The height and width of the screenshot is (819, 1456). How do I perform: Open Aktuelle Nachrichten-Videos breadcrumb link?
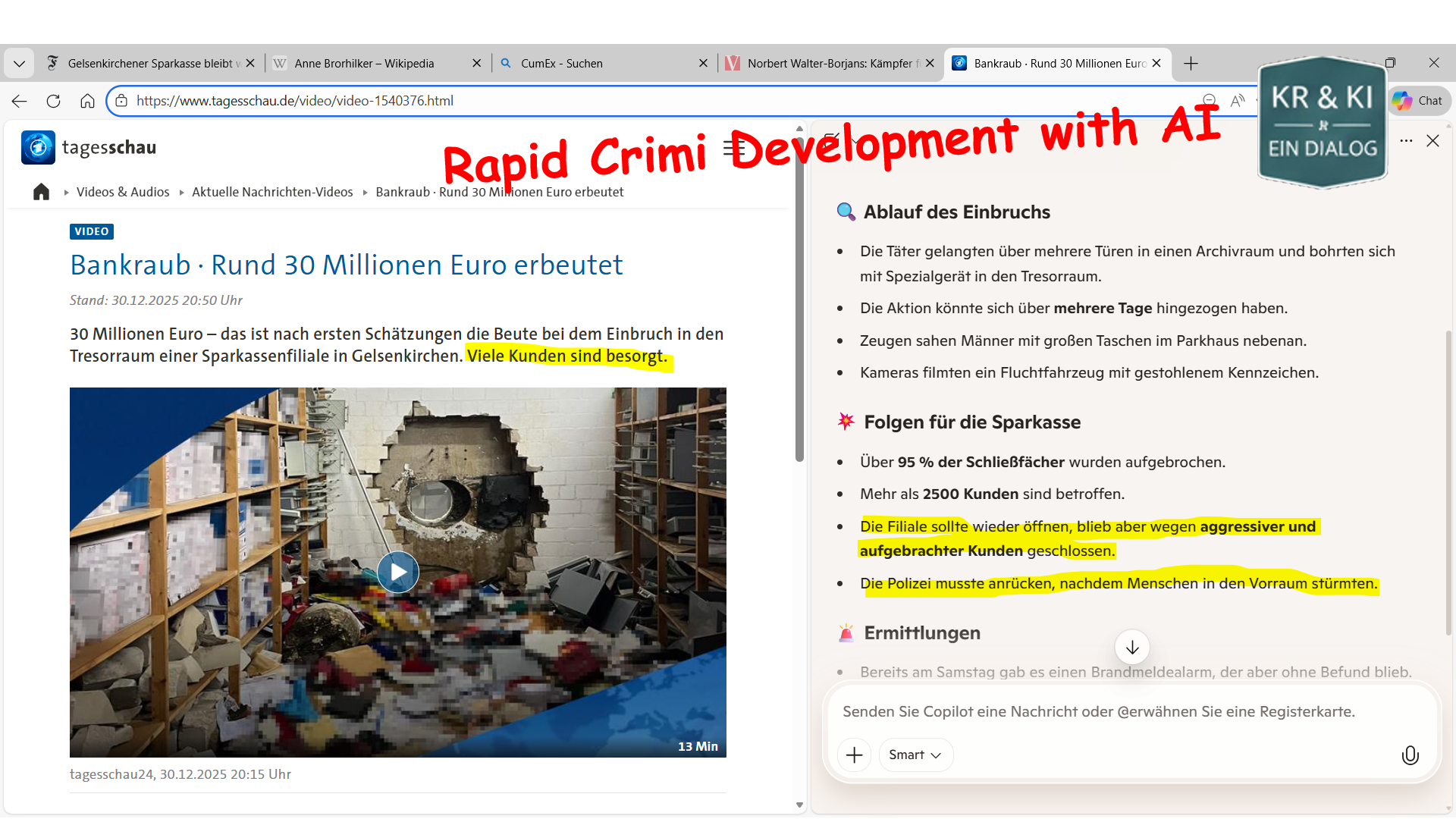(272, 192)
